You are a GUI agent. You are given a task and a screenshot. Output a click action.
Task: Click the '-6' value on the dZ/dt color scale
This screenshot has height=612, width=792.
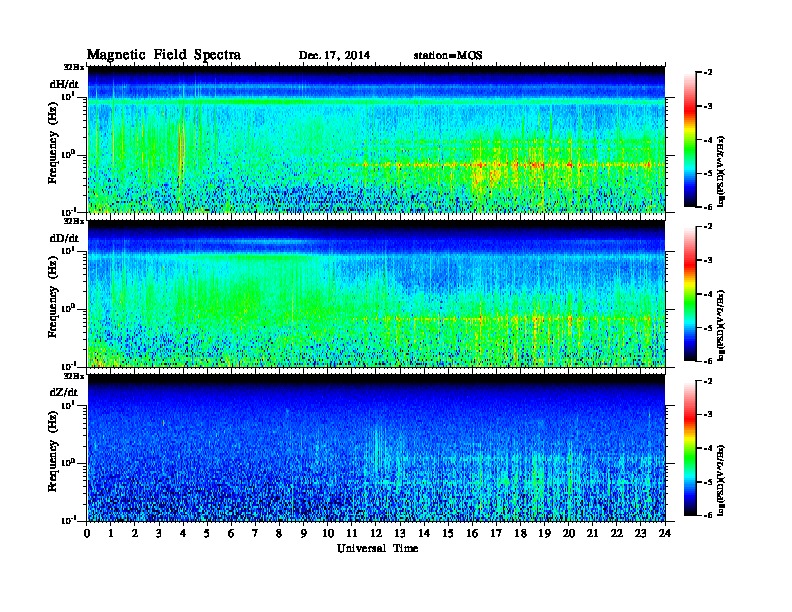[x=708, y=515]
